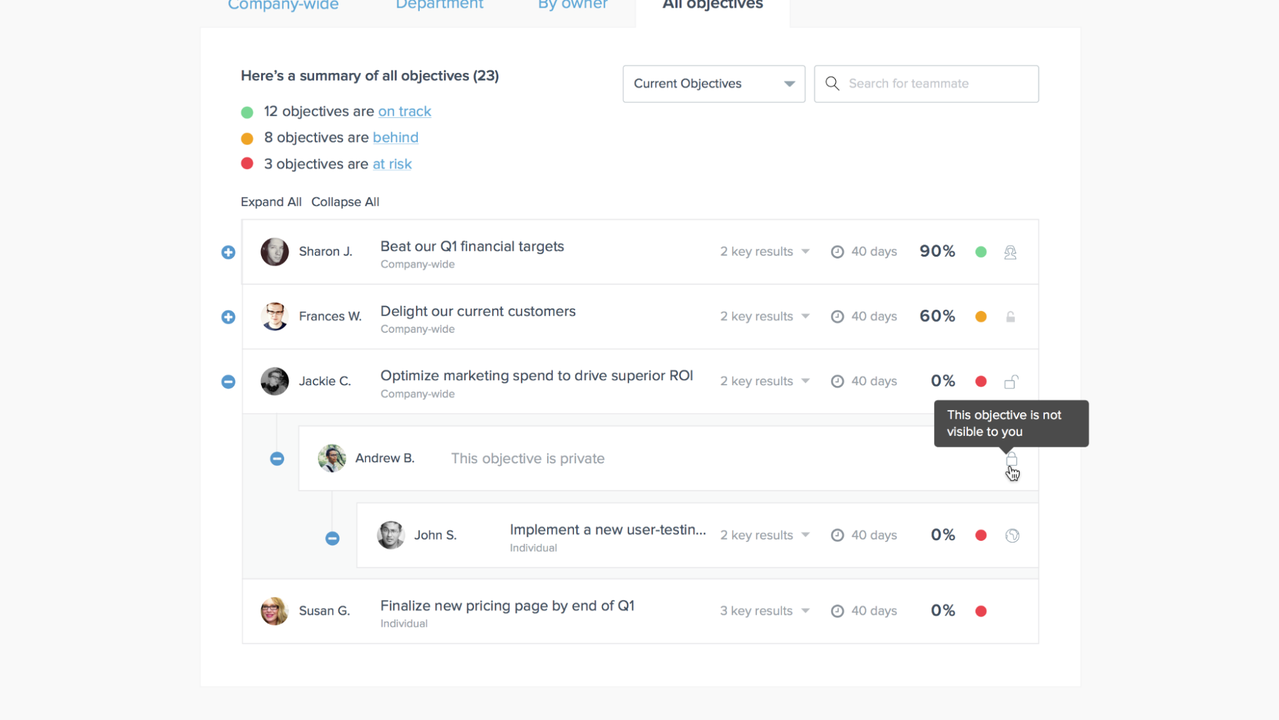The height and width of the screenshot is (720, 1279).
Task: Click the open padlock on Jackie C.'s objective
Action: [x=1010, y=381]
